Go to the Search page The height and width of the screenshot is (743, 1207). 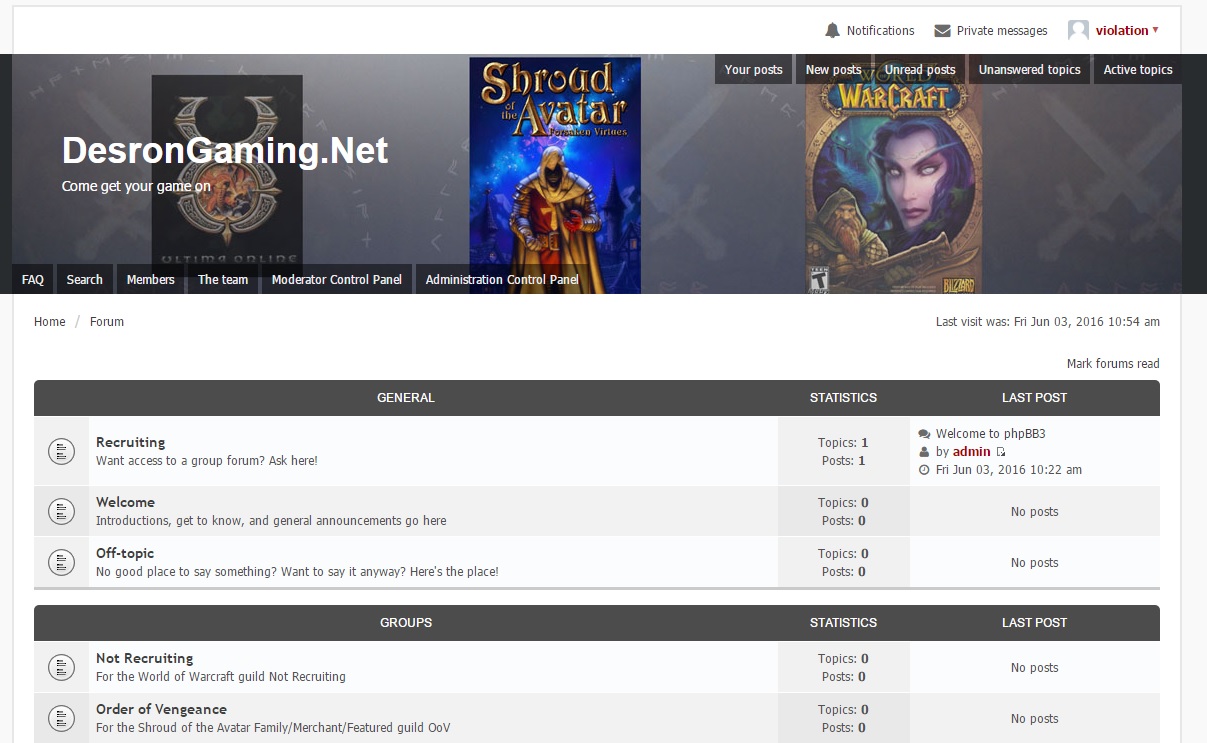click(85, 280)
